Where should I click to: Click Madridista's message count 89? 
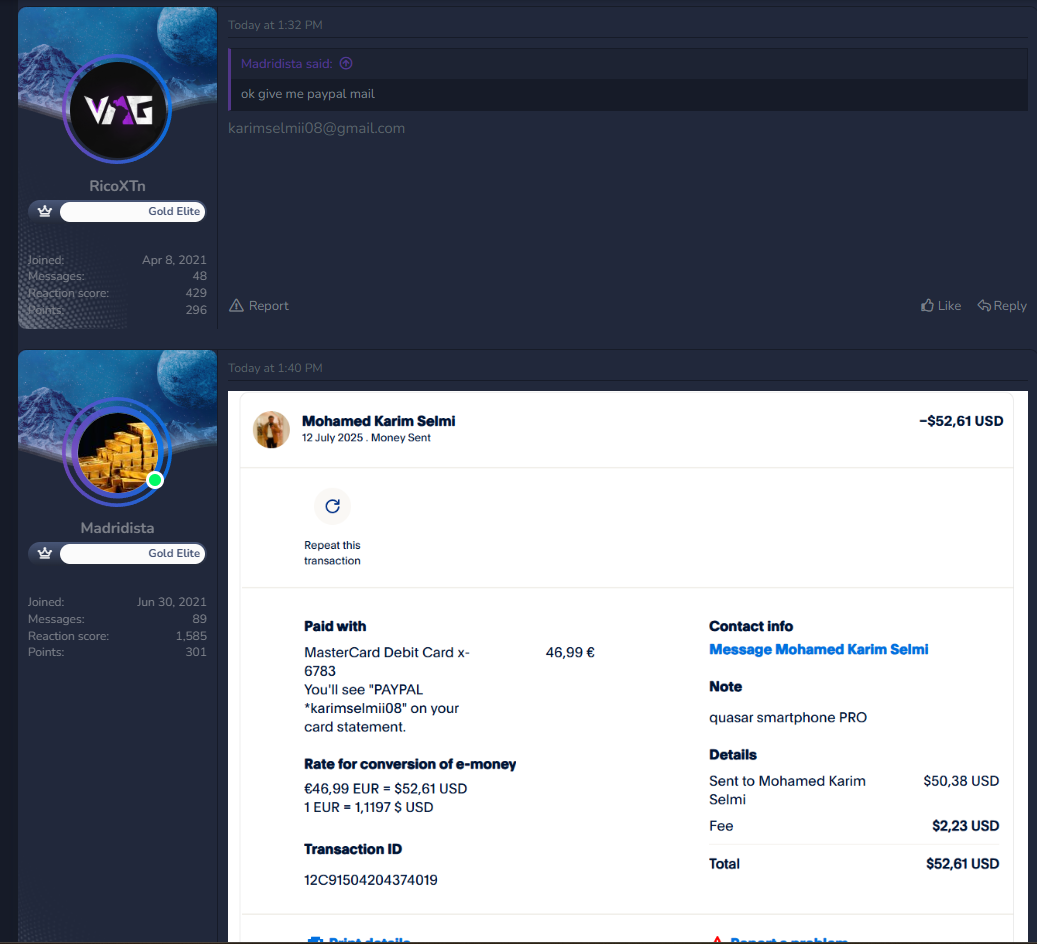pos(199,619)
